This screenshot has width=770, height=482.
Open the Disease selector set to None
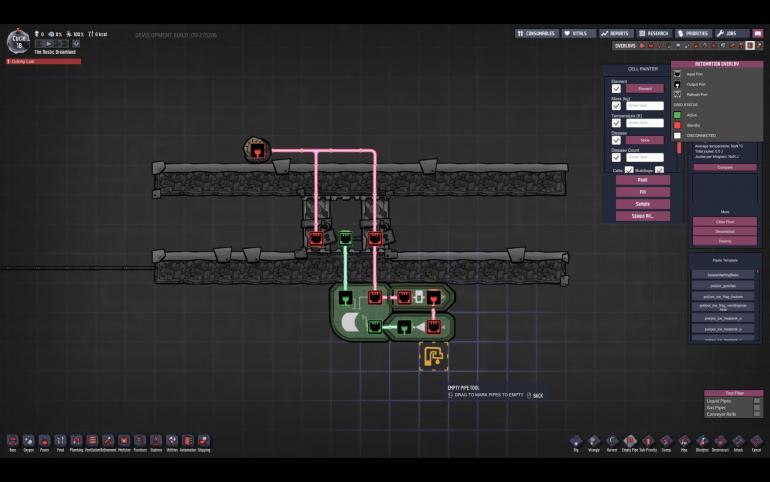tap(645, 140)
